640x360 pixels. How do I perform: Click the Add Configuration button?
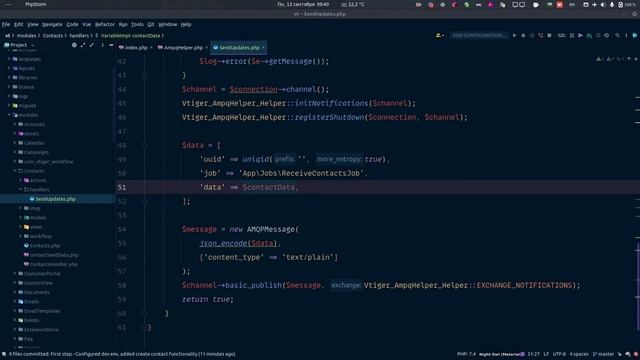tap(478, 36)
